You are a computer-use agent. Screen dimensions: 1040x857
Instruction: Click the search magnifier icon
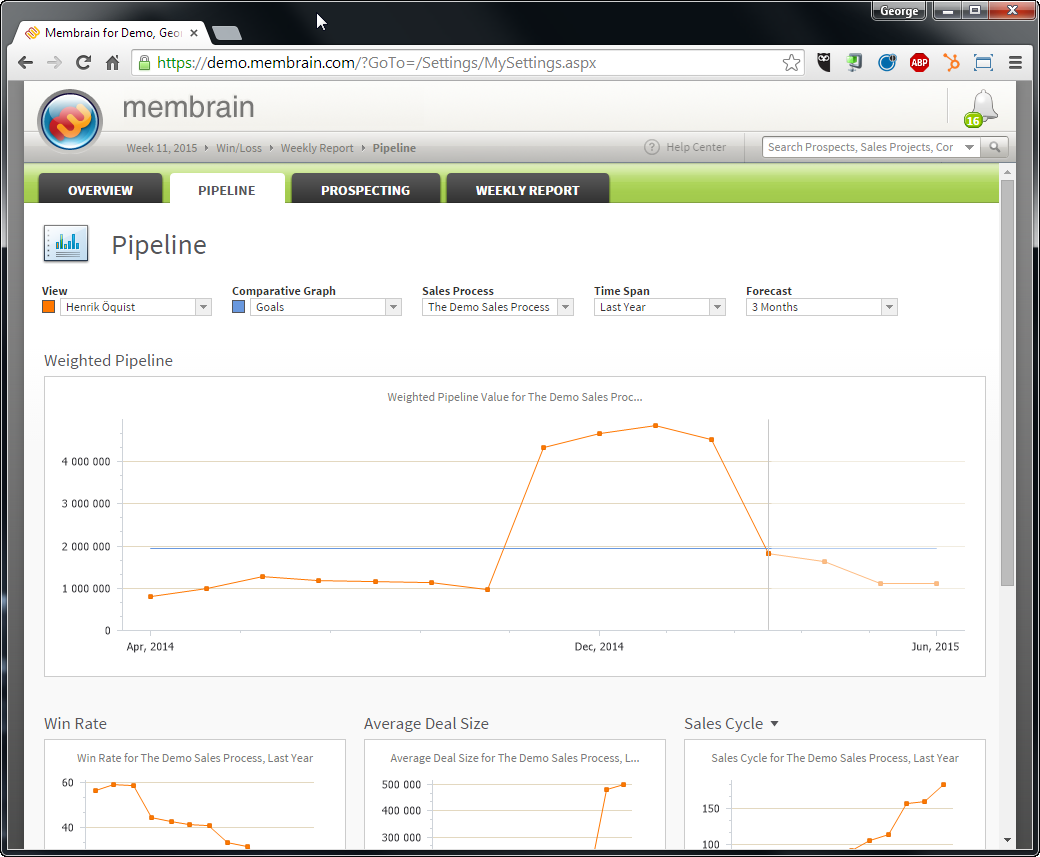[x=994, y=146]
